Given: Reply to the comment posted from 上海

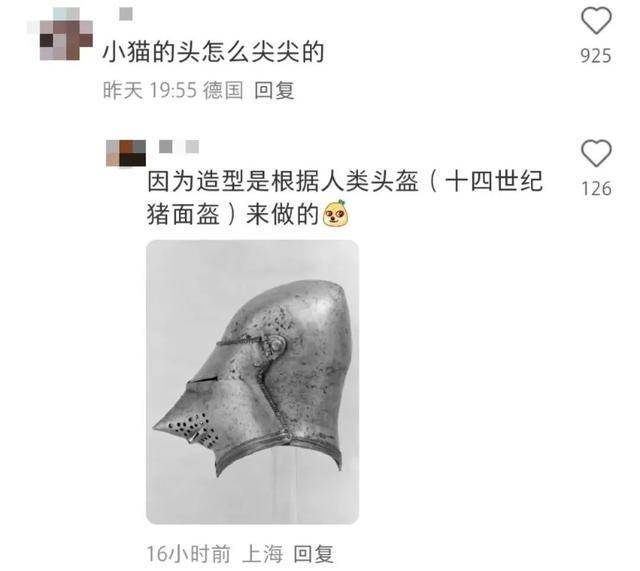Looking at the screenshot, I should pyautogui.click(x=313, y=554).
